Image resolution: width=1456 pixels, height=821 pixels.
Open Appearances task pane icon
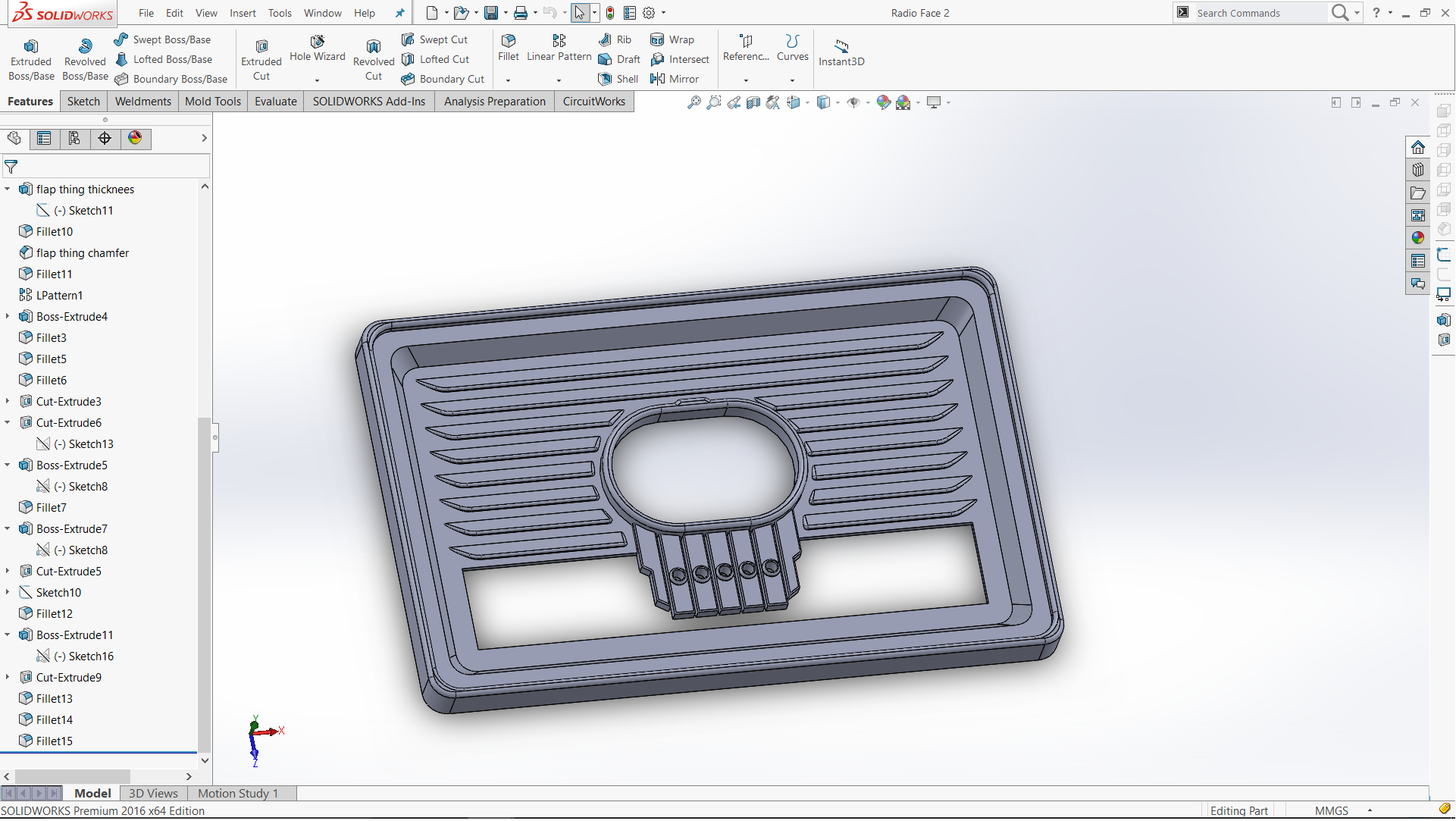tap(1418, 238)
